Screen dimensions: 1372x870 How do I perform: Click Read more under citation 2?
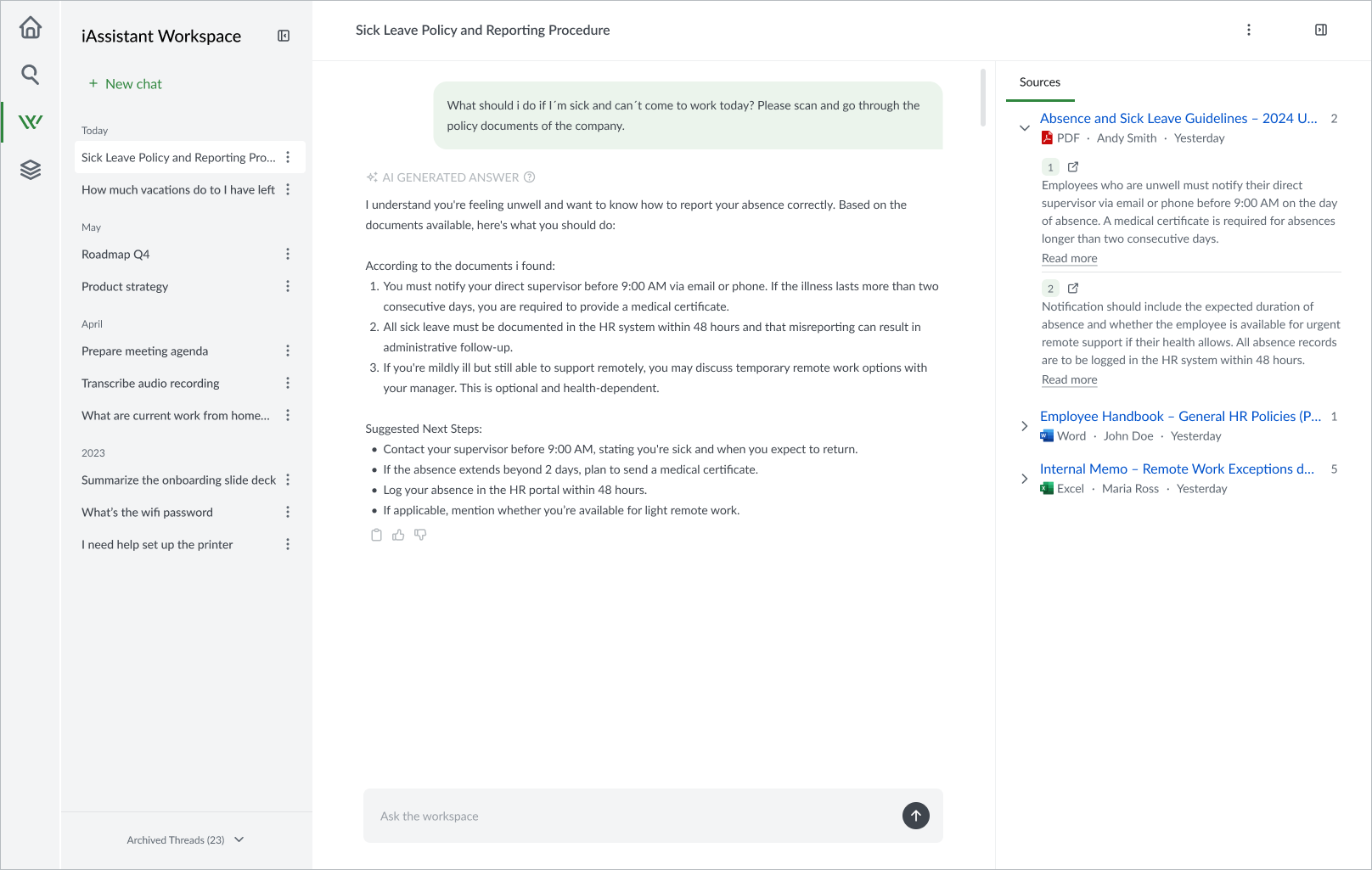pos(1069,379)
